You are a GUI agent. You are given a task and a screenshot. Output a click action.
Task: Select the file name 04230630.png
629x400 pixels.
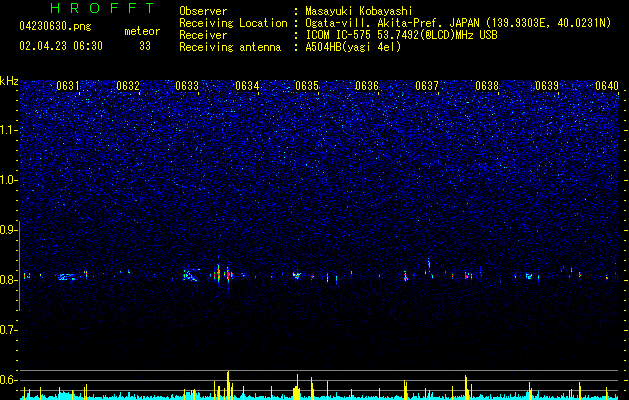pos(55,27)
